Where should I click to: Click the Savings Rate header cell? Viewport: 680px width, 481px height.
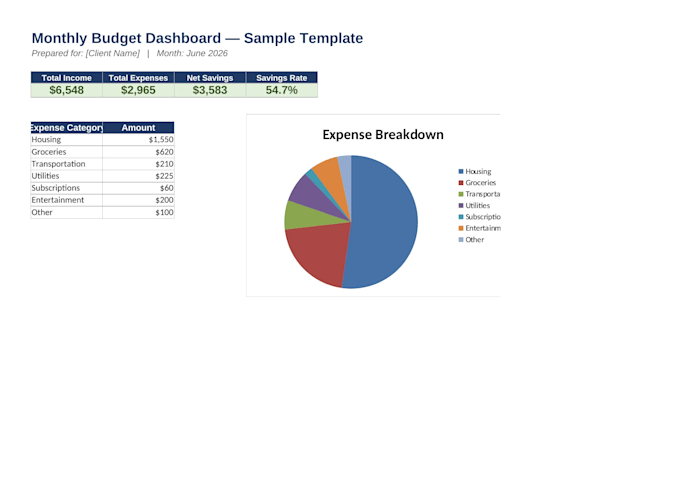point(281,78)
